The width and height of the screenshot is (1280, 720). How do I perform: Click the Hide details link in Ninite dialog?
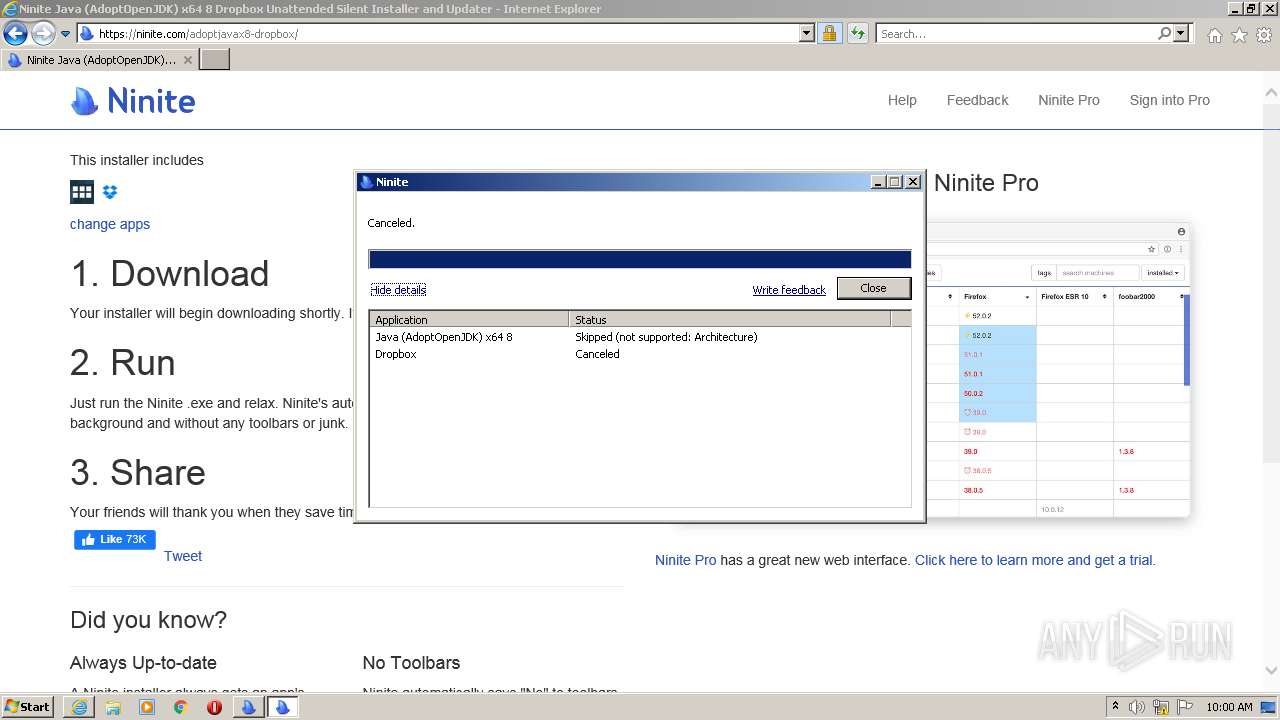pyautogui.click(x=398, y=290)
